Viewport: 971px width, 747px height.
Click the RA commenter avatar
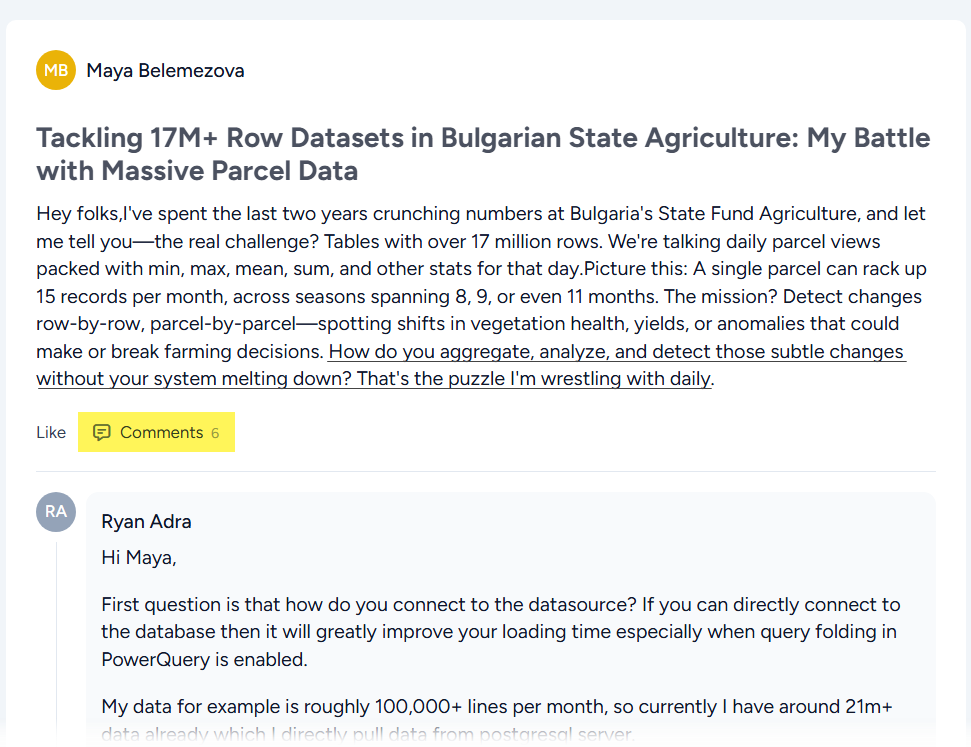click(56, 511)
